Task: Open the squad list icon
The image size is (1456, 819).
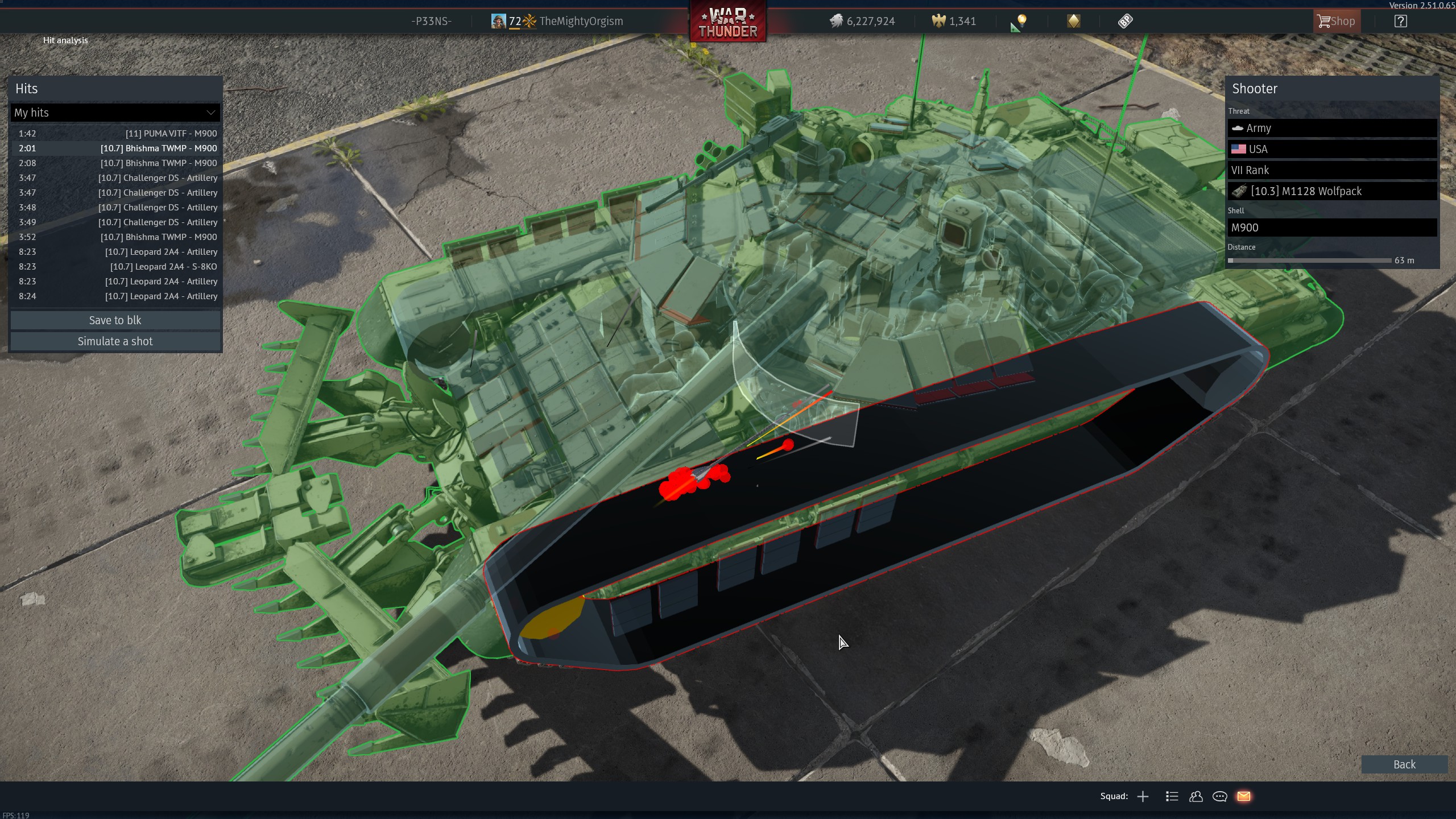Action: (x=1172, y=796)
